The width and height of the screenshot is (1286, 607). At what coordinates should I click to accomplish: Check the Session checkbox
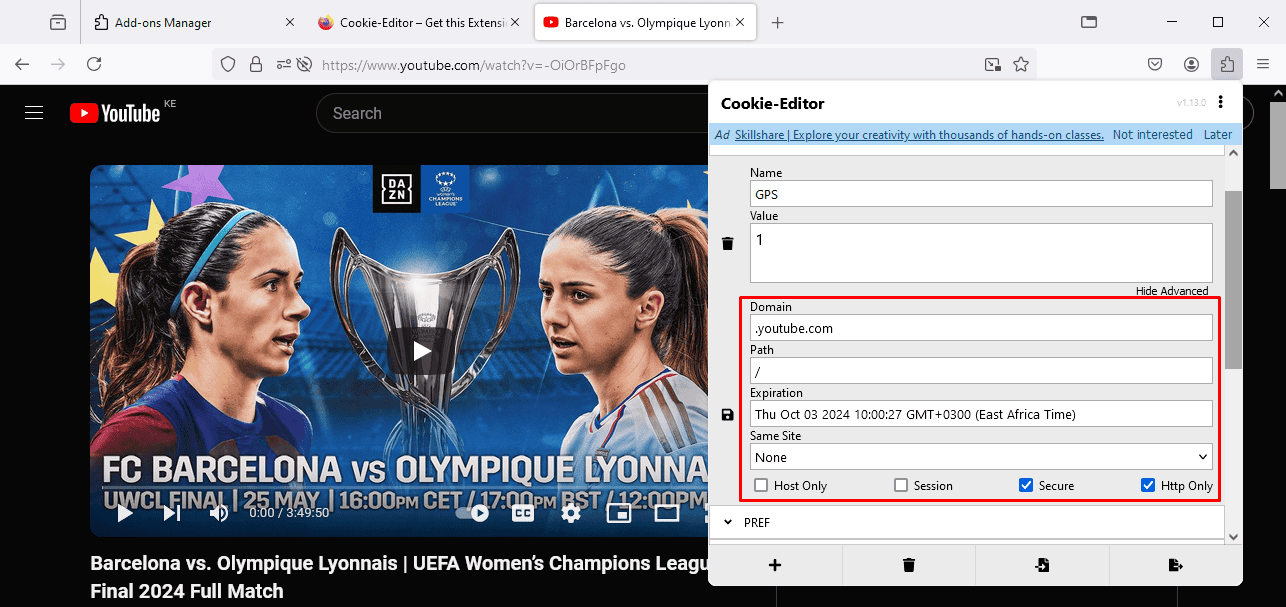pos(901,486)
